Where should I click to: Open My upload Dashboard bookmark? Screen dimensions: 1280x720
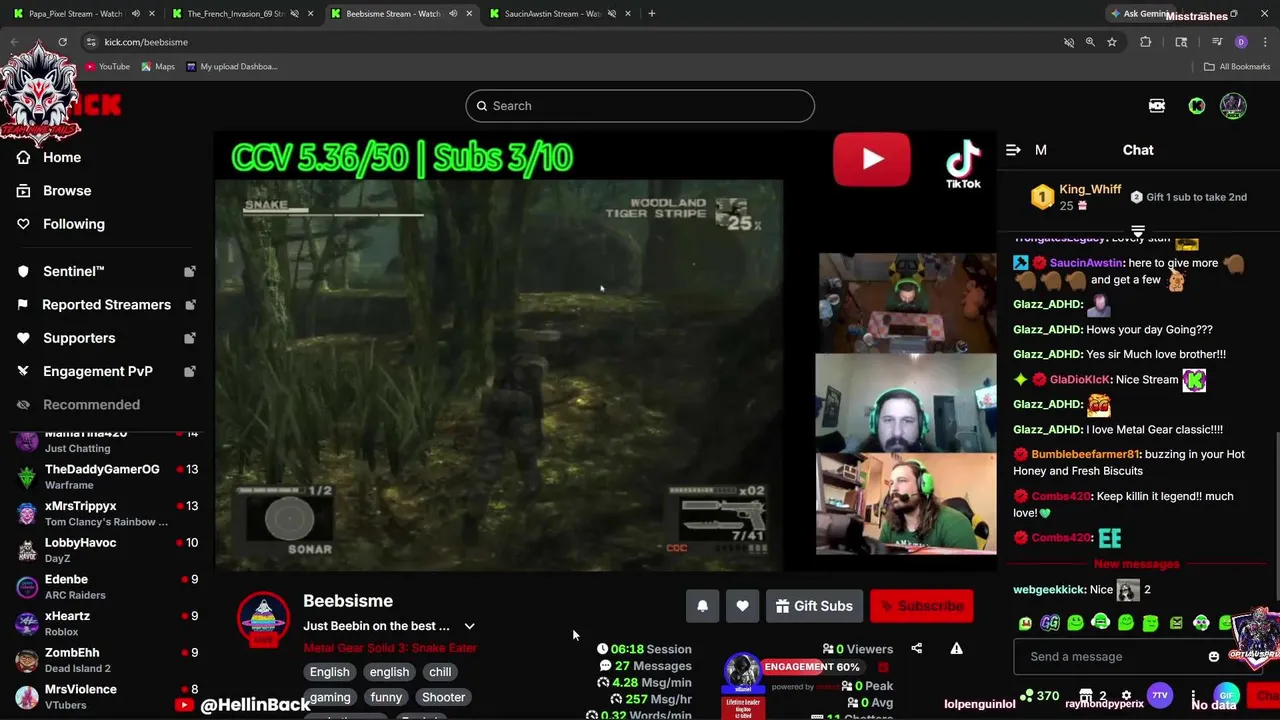click(x=232, y=67)
